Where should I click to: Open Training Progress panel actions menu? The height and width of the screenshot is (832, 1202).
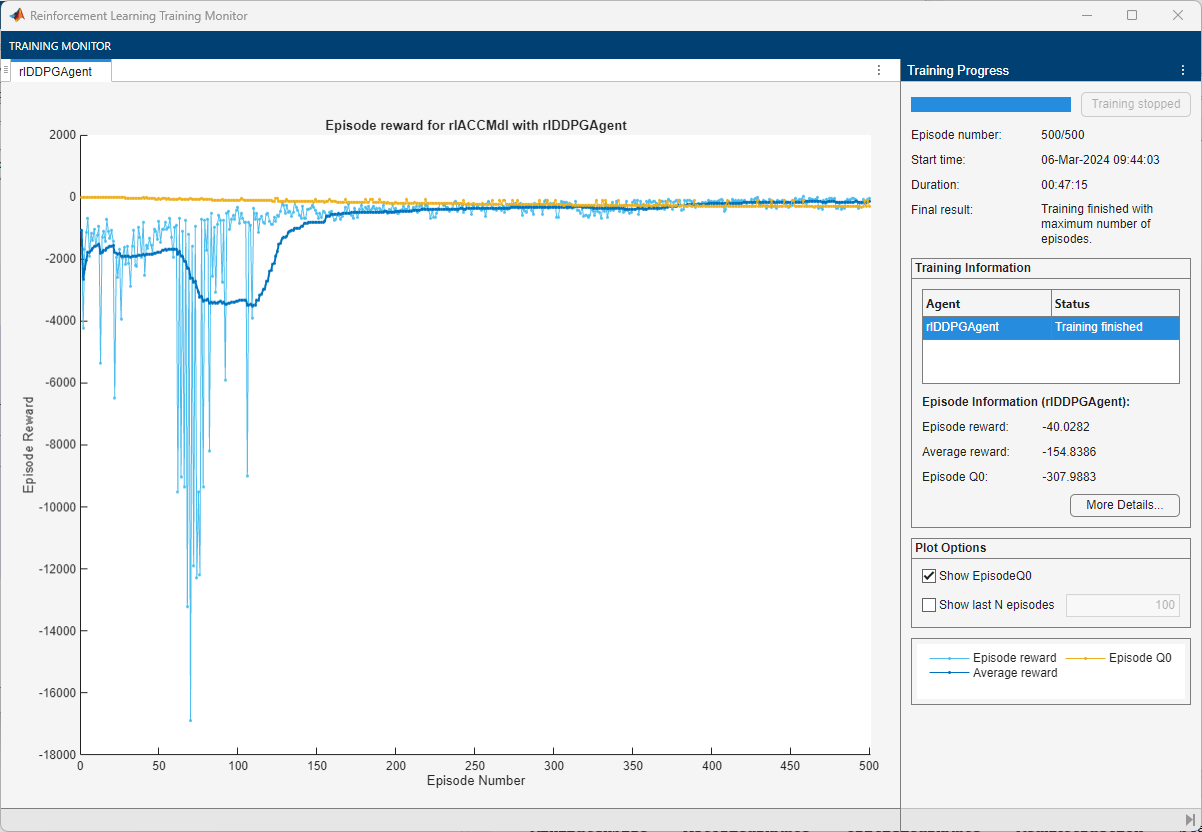(1182, 70)
